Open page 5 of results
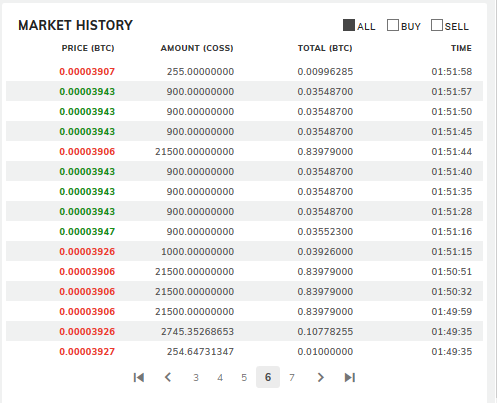The width and height of the screenshot is (497, 403). click(x=244, y=377)
